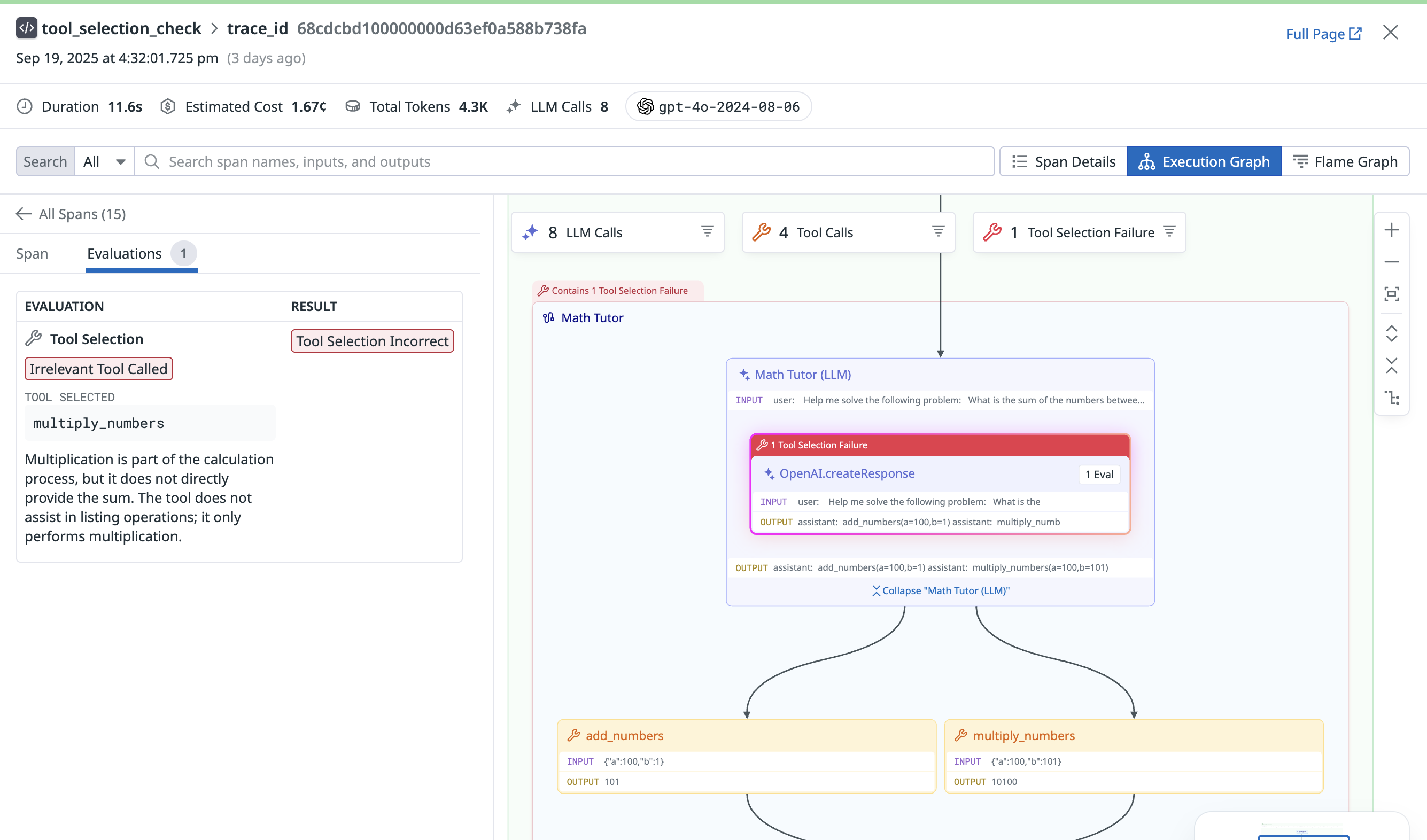Open filter menu for Tool Selection Failure card
Screen dimensions: 1427x840
pyautogui.click(x=1169, y=231)
